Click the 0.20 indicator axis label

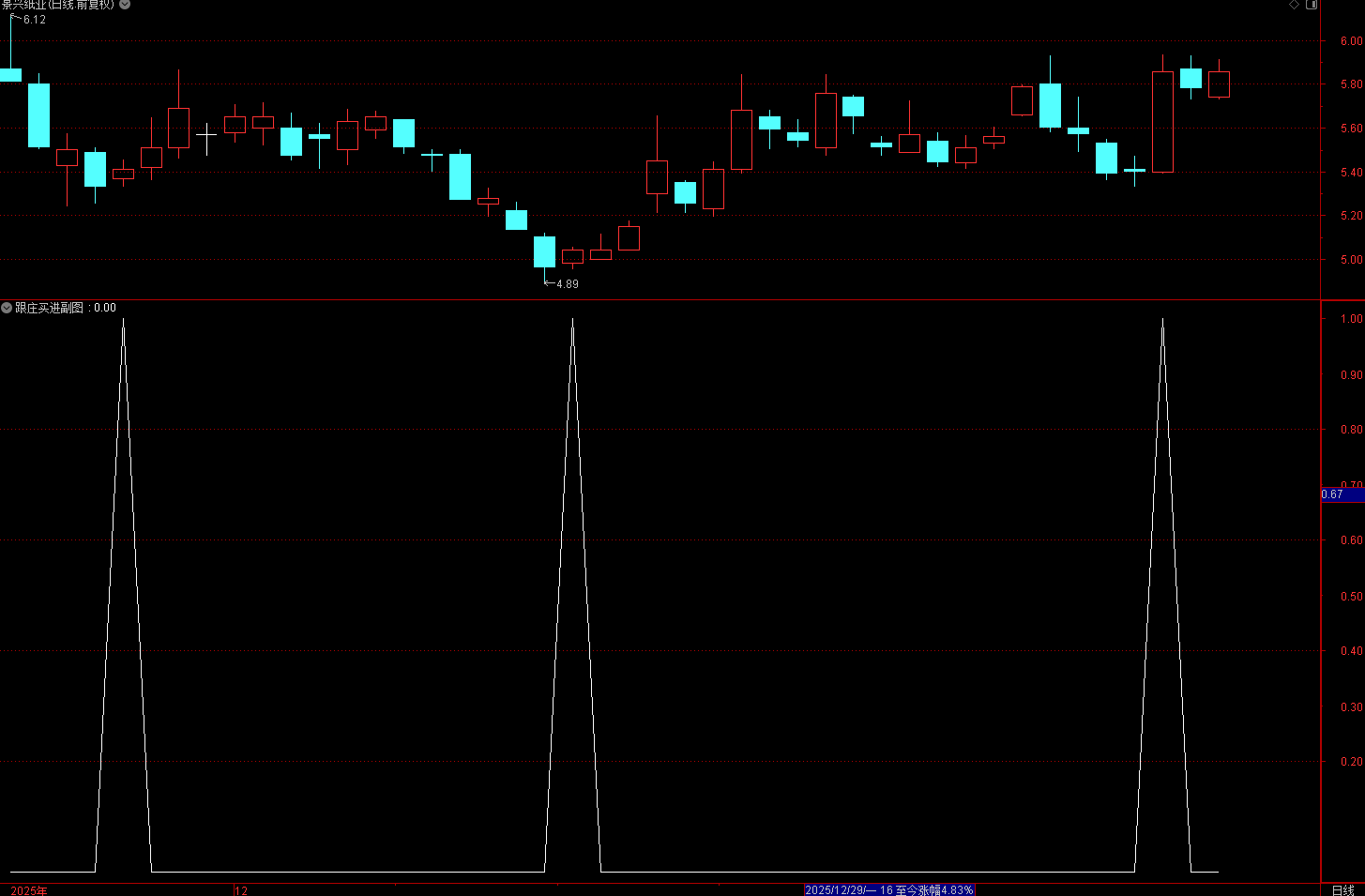1351,762
